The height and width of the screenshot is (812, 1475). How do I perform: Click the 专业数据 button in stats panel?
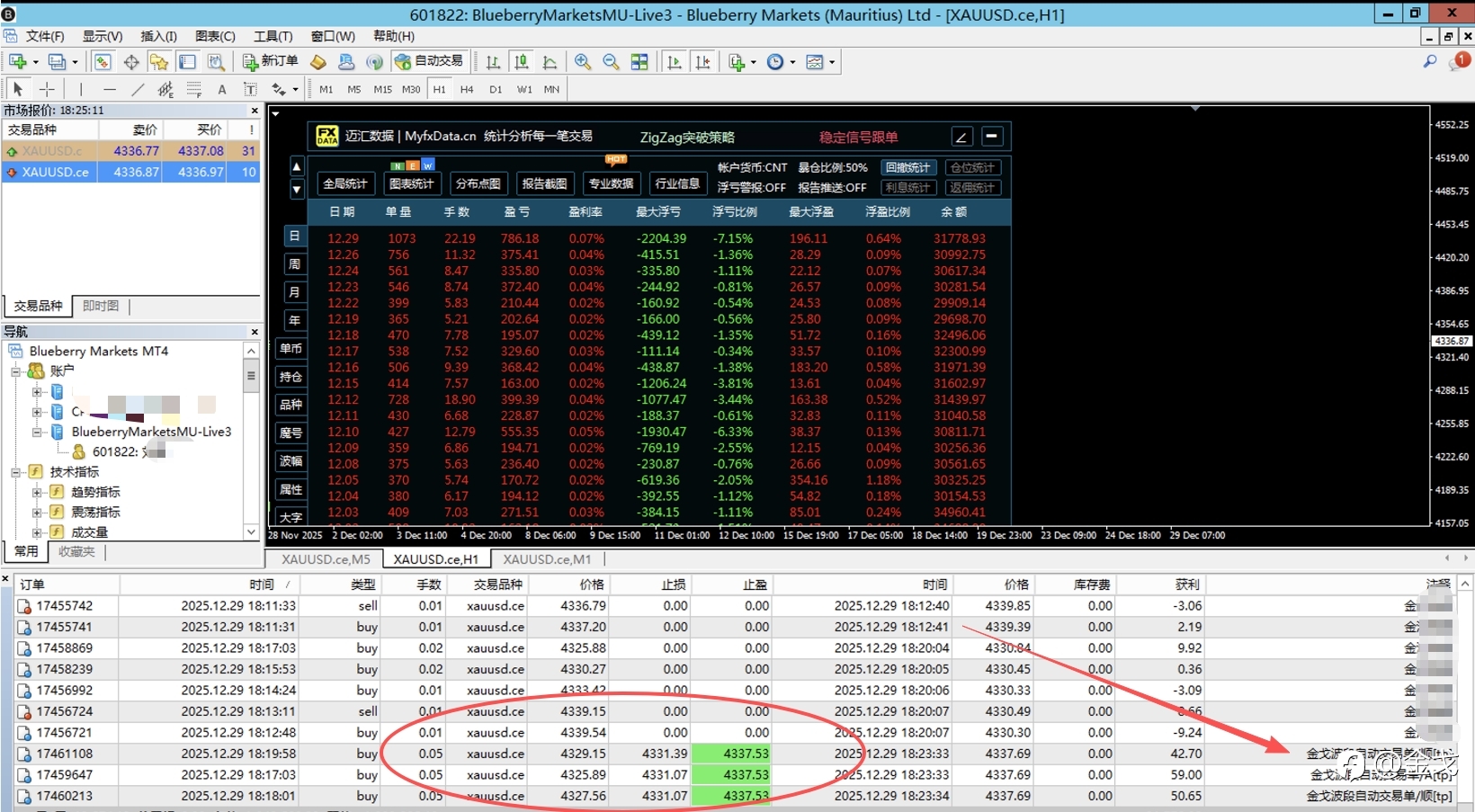coord(611,183)
